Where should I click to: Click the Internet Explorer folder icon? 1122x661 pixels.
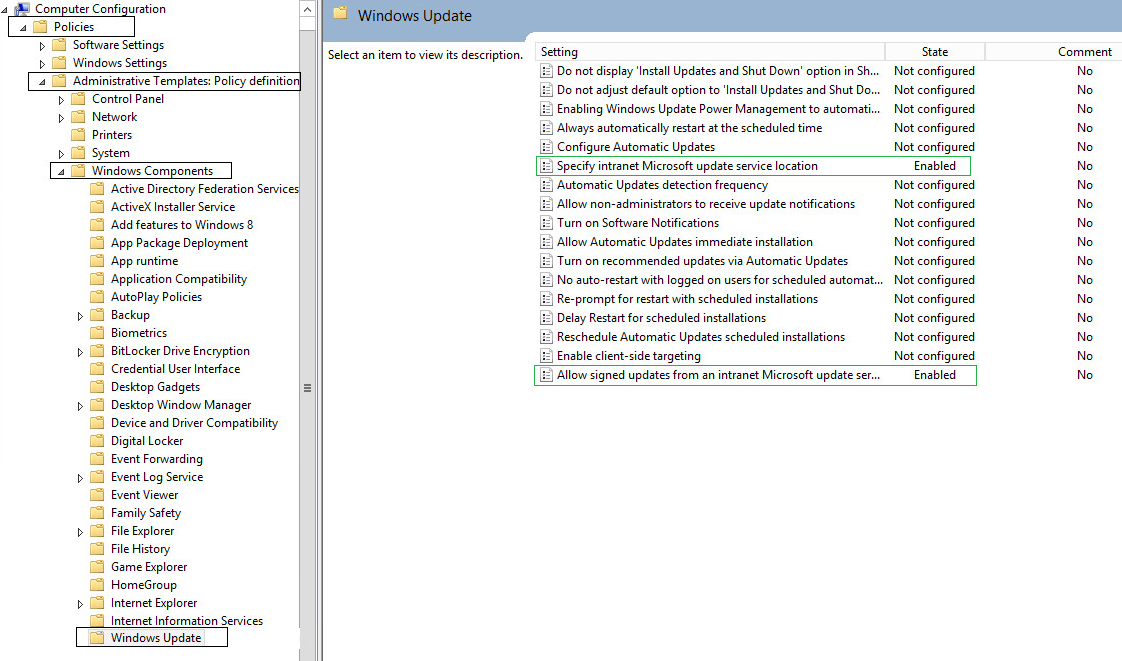(96, 603)
